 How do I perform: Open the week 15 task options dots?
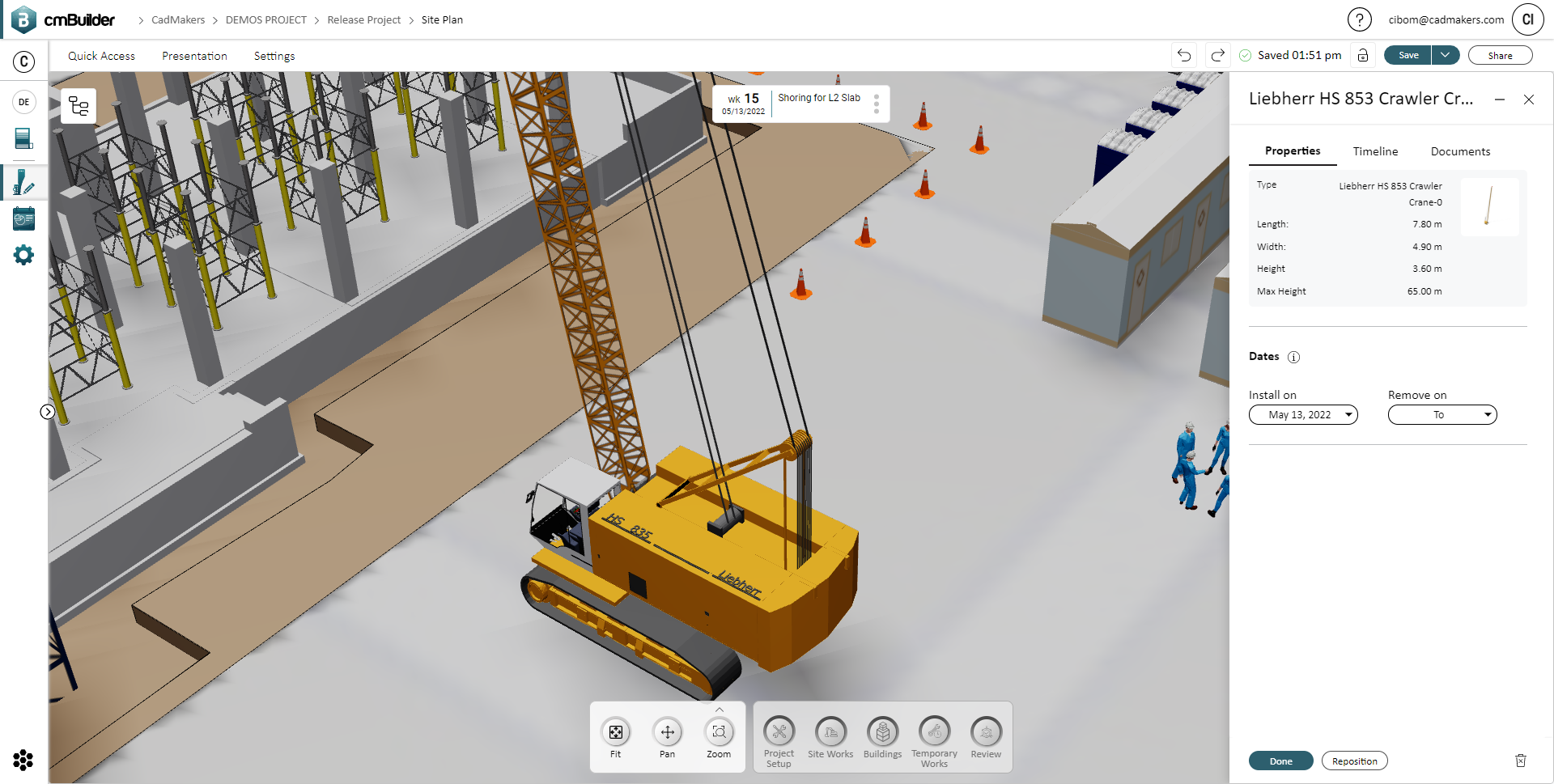click(877, 104)
